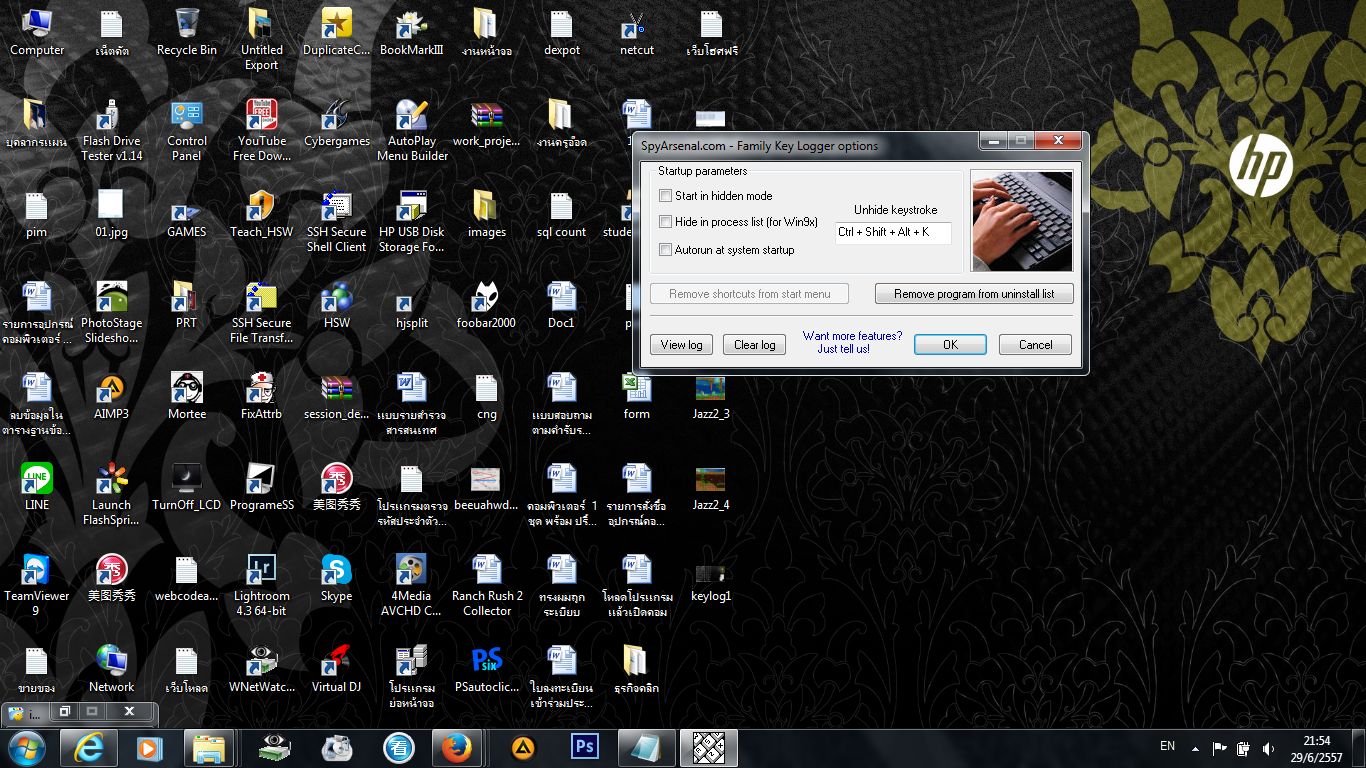This screenshot has height=768, width=1366.
Task: Click the volume speaker tray icon
Action: coord(1269,747)
